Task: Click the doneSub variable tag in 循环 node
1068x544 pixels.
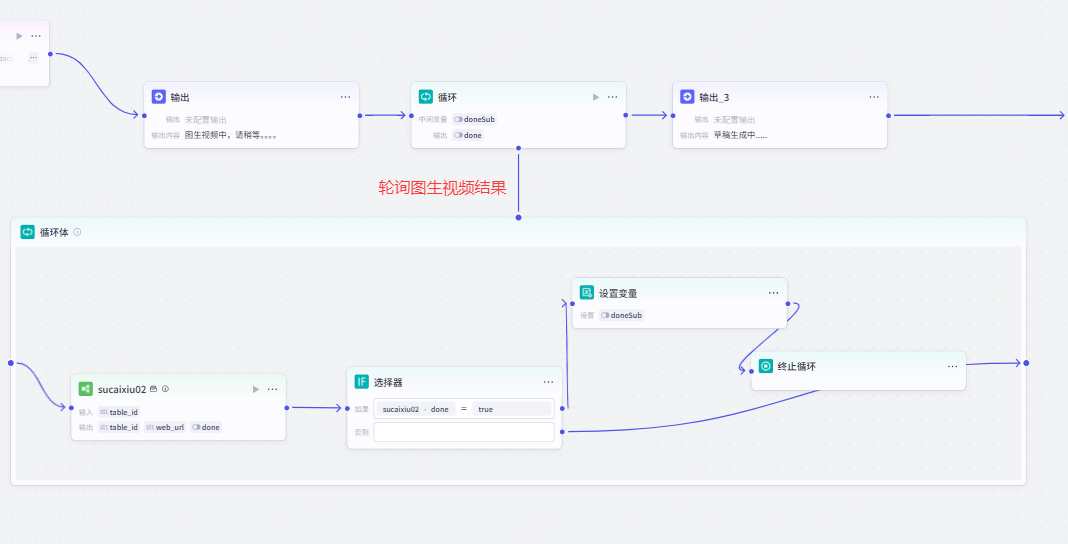Action: click(475, 119)
